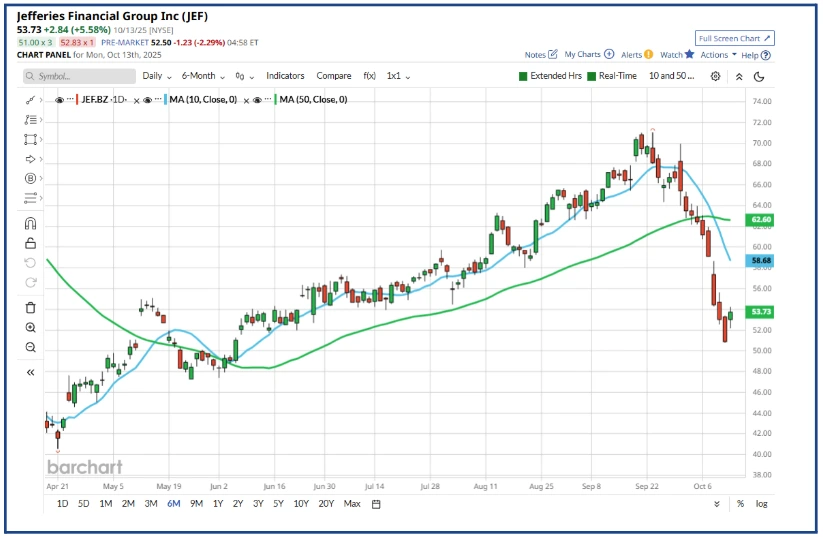Open the Compare option

(334, 76)
